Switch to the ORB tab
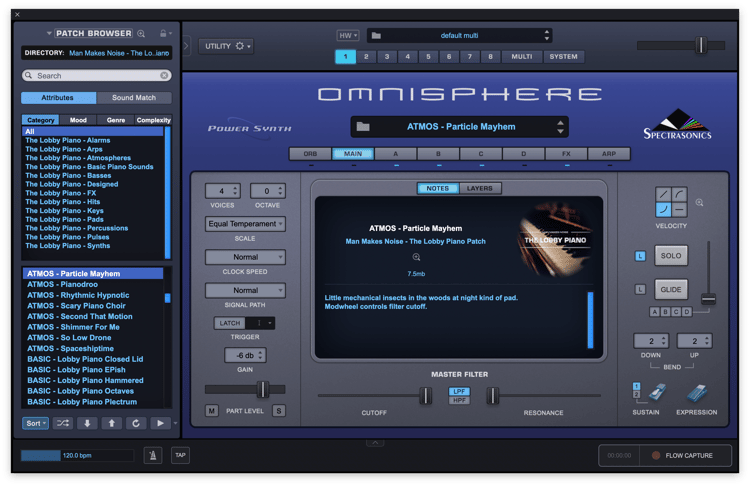 click(310, 154)
